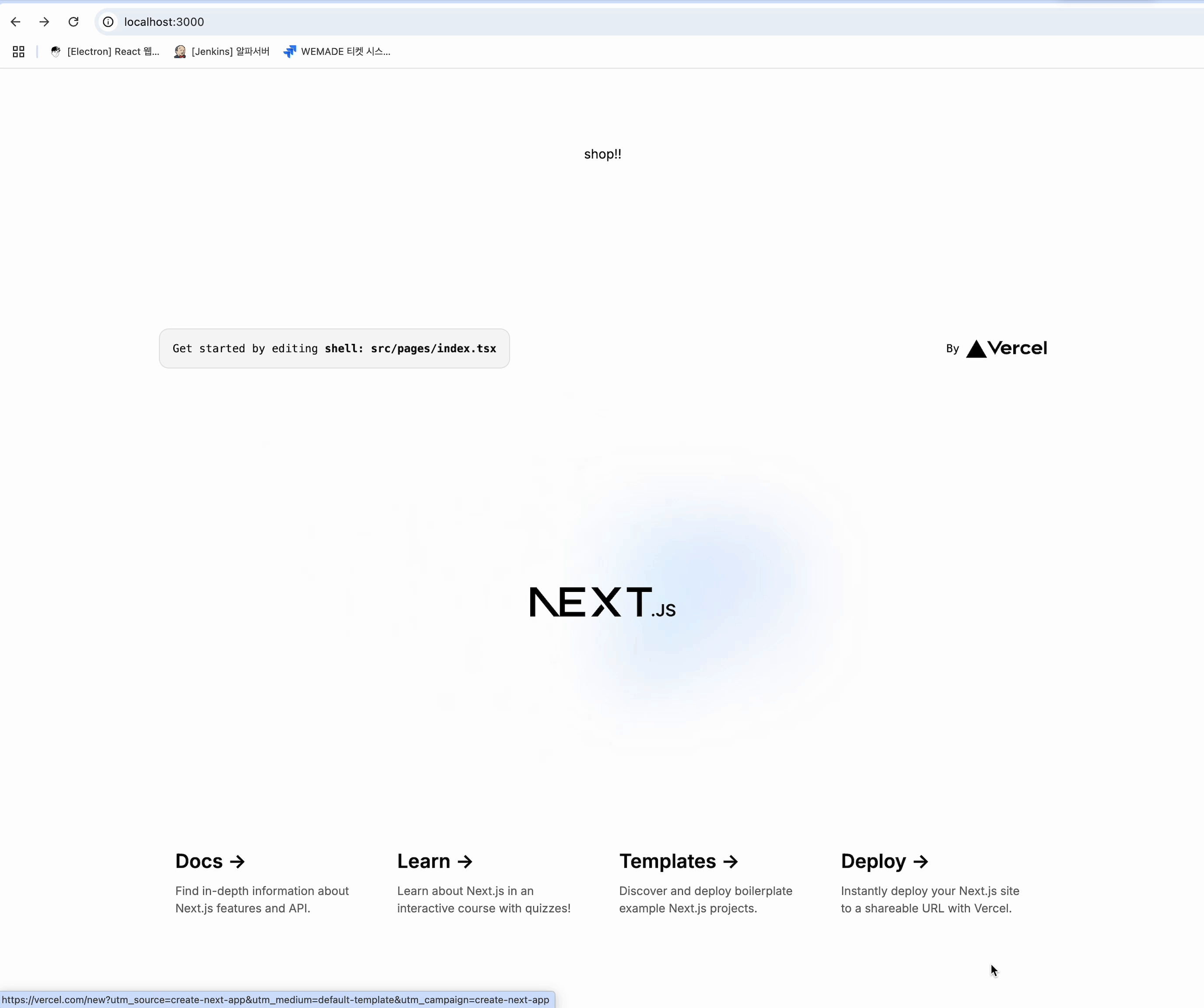Click the arrow beside Deploy
1204x1008 pixels.
(921, 862)
